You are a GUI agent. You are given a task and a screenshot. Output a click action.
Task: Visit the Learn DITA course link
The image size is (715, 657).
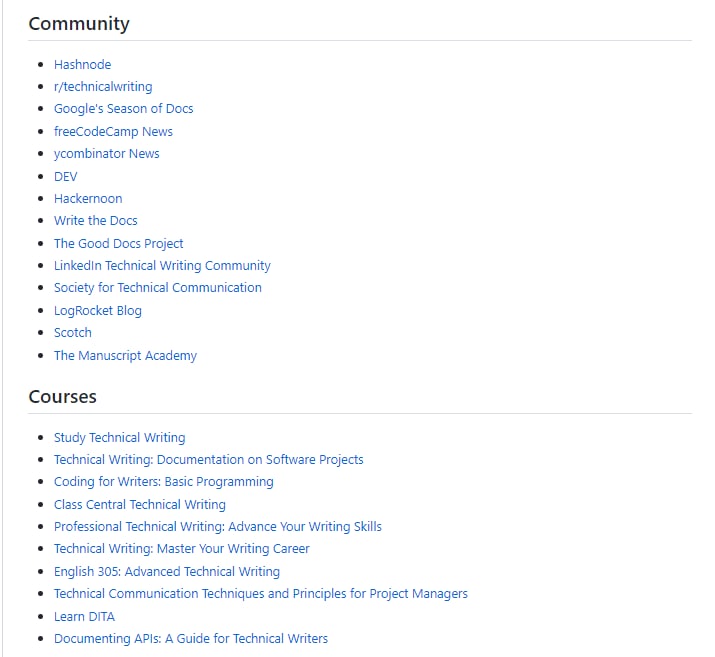pyautogui.click(x=84, y=616)
